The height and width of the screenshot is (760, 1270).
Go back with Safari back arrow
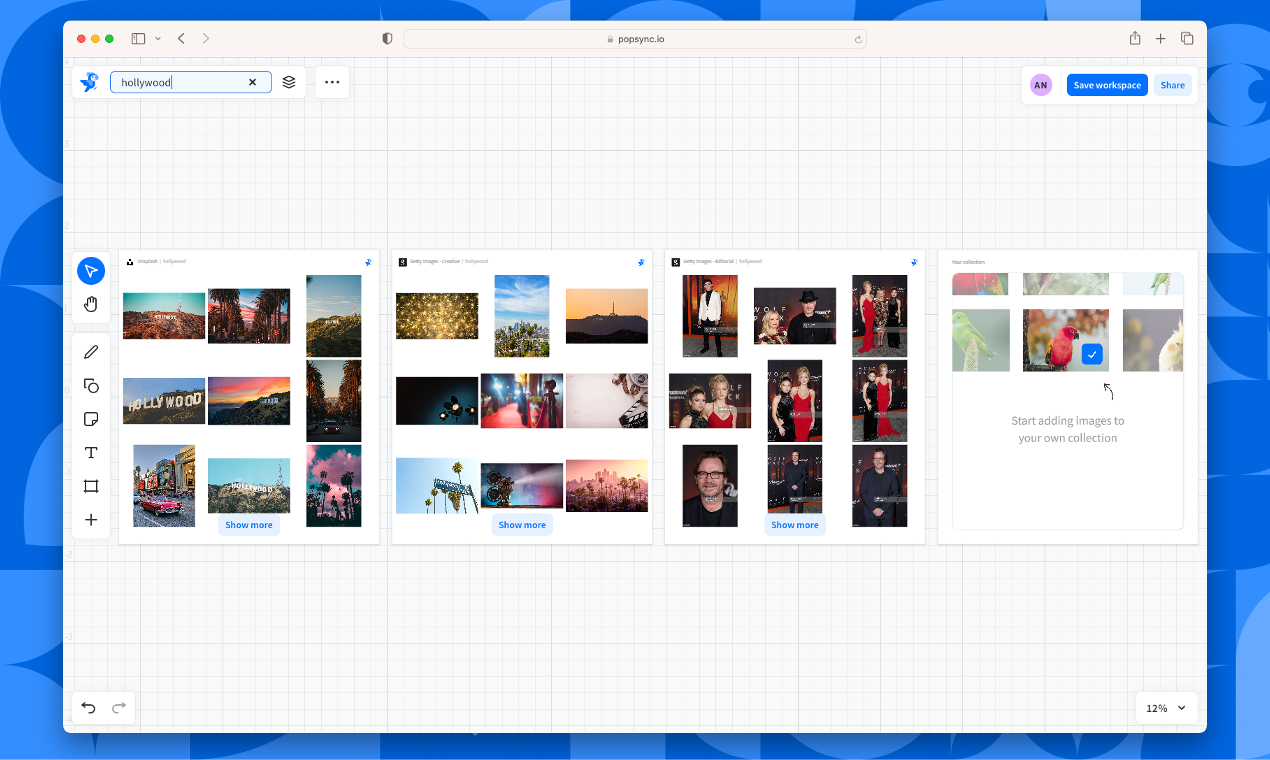pos(181,38)
